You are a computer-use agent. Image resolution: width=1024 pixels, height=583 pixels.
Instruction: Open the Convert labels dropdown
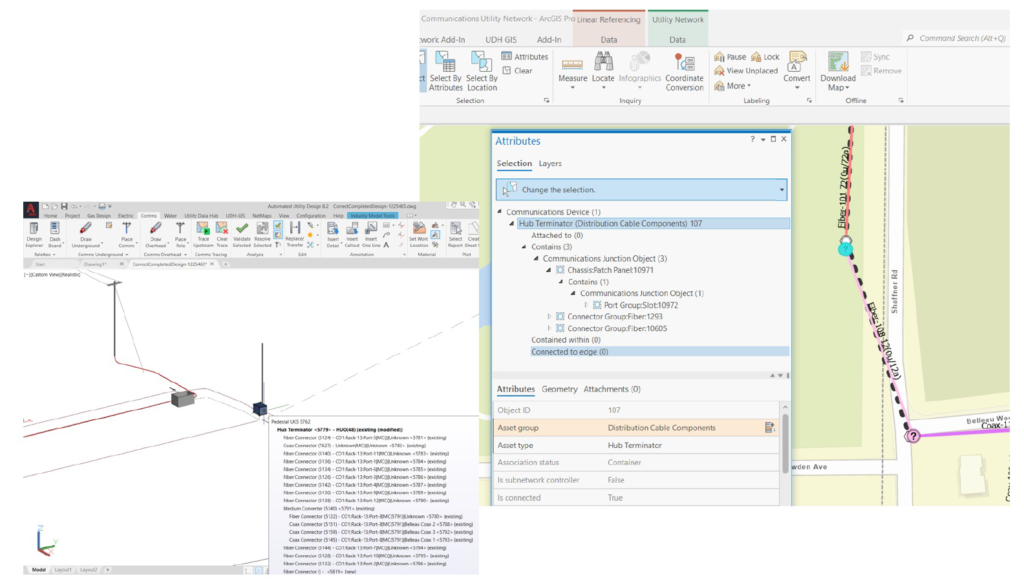(797, 87)
